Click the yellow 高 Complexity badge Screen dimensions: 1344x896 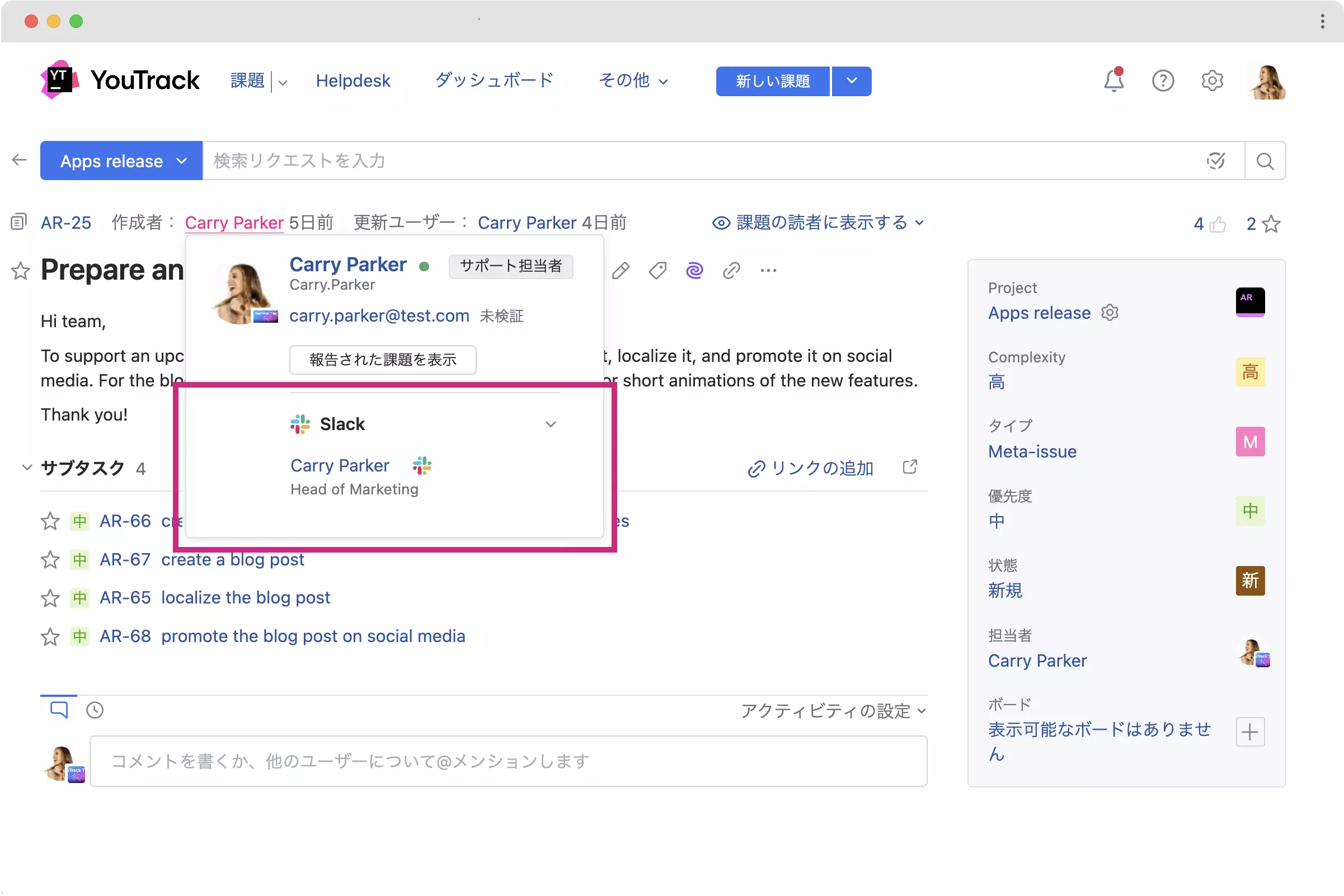tap(1249, 372)
